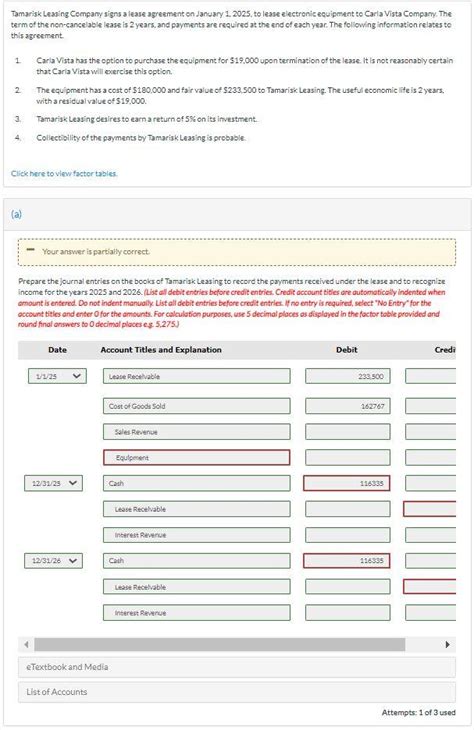The height and width of the screenshot is (730, 474).
Task: Click the 12/31/25 Cash debit amount
Action: (347, 483)
